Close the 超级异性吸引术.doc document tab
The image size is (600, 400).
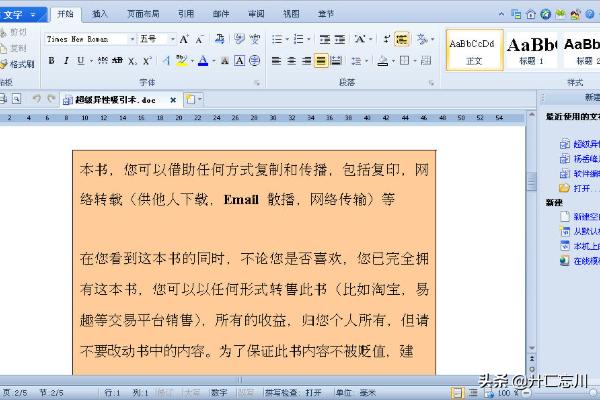pyautogui.click(x=172, y=100)
